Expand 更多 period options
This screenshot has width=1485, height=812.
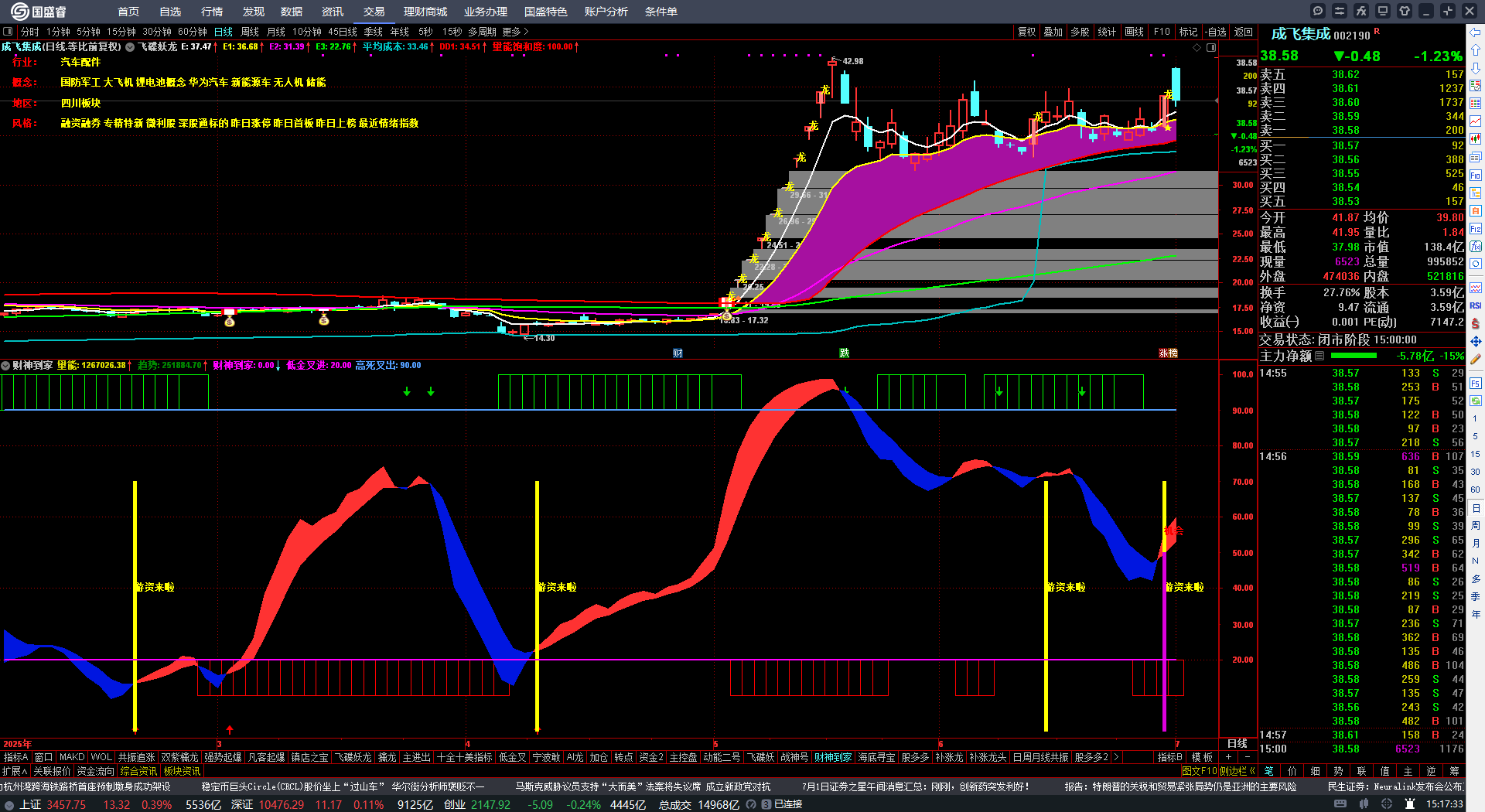515,32
